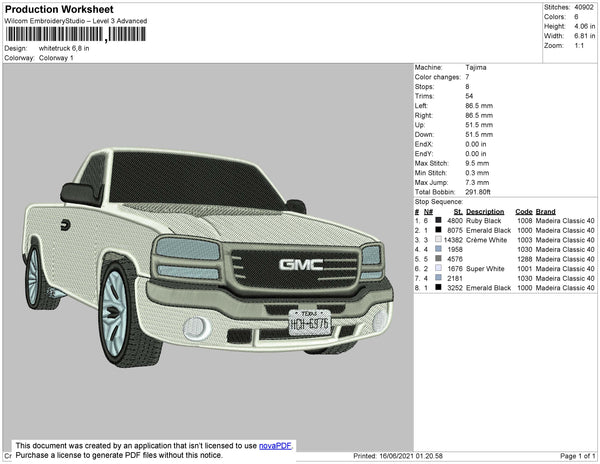
Task: Click the 'Description' column header
Action: 485,212
